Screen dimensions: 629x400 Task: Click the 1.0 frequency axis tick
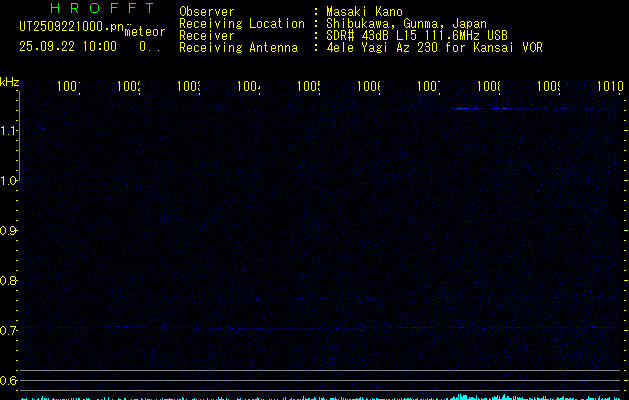(9, 181)
